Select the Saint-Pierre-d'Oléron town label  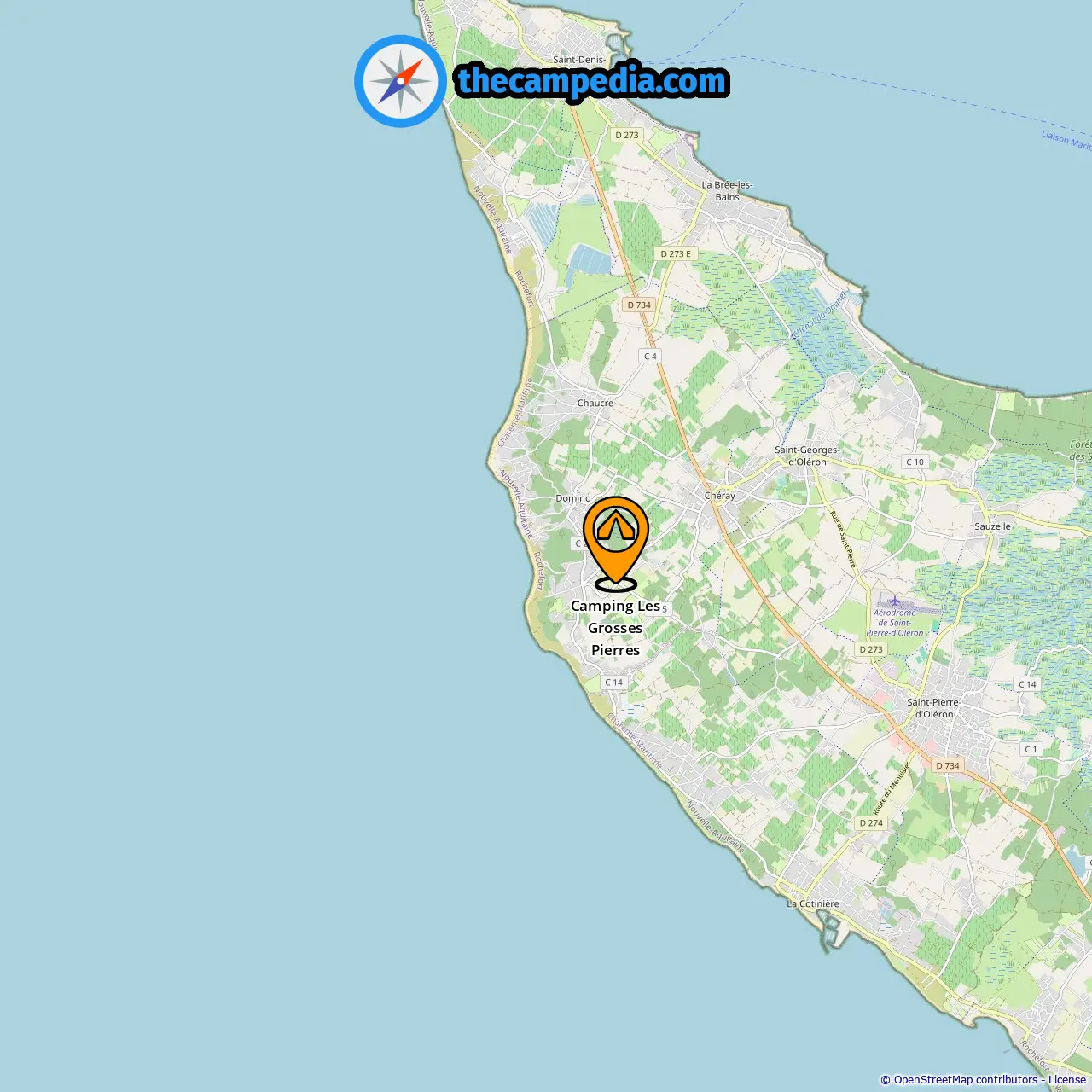934,708
